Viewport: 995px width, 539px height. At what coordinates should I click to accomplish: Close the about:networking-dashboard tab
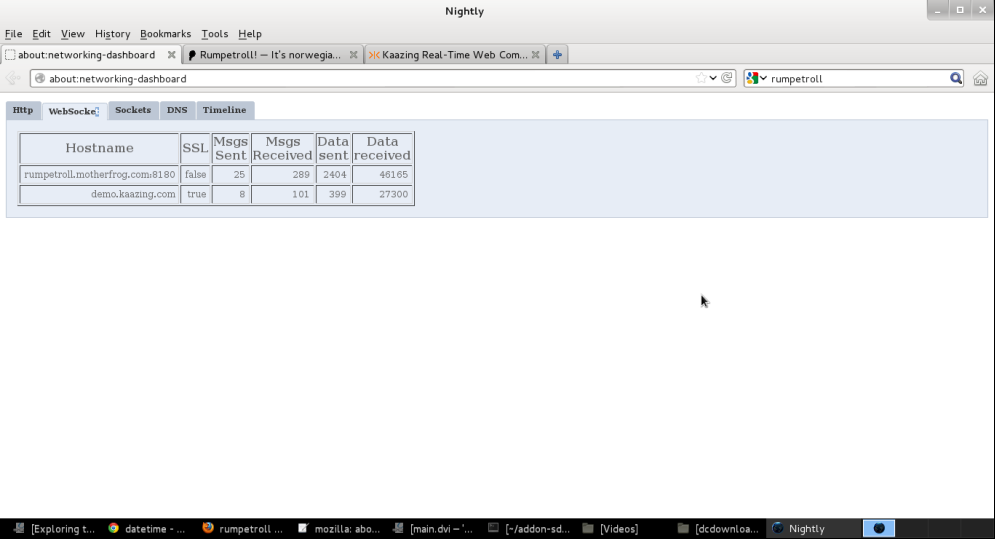click(x=171, y=55)
